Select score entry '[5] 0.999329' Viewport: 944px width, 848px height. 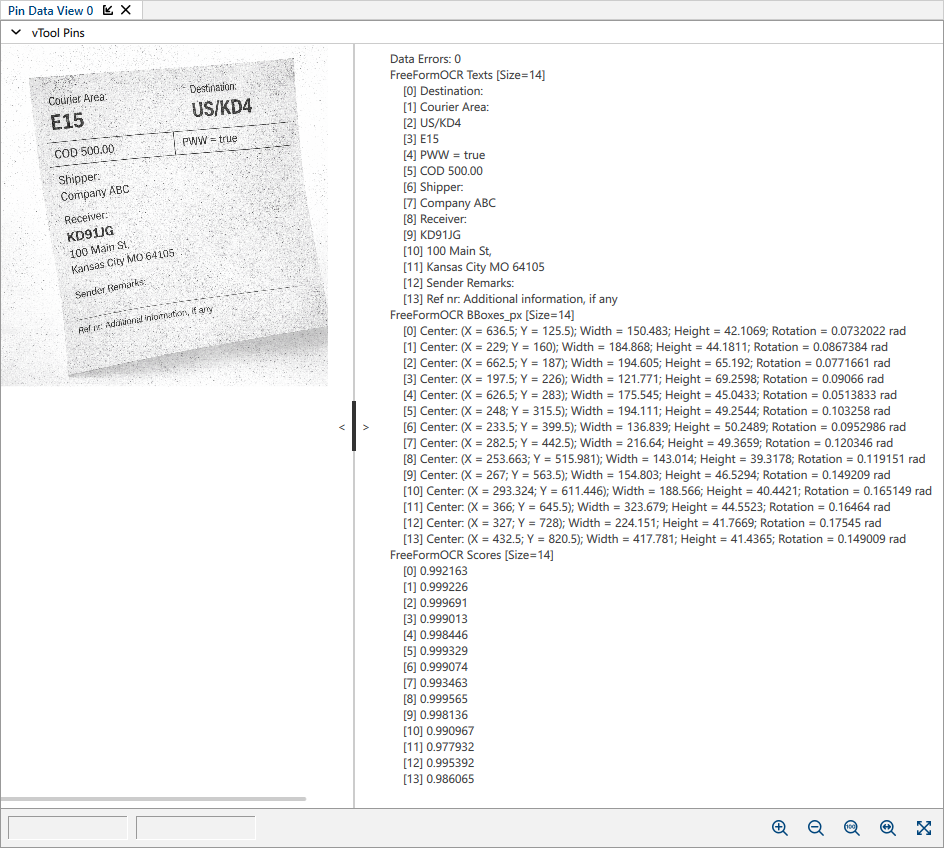[435, 651]
